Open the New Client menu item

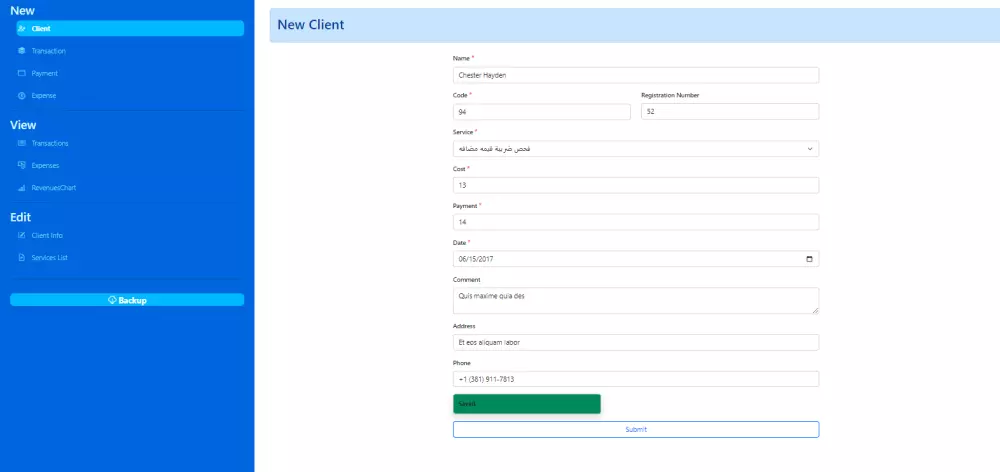pos(130,28)
